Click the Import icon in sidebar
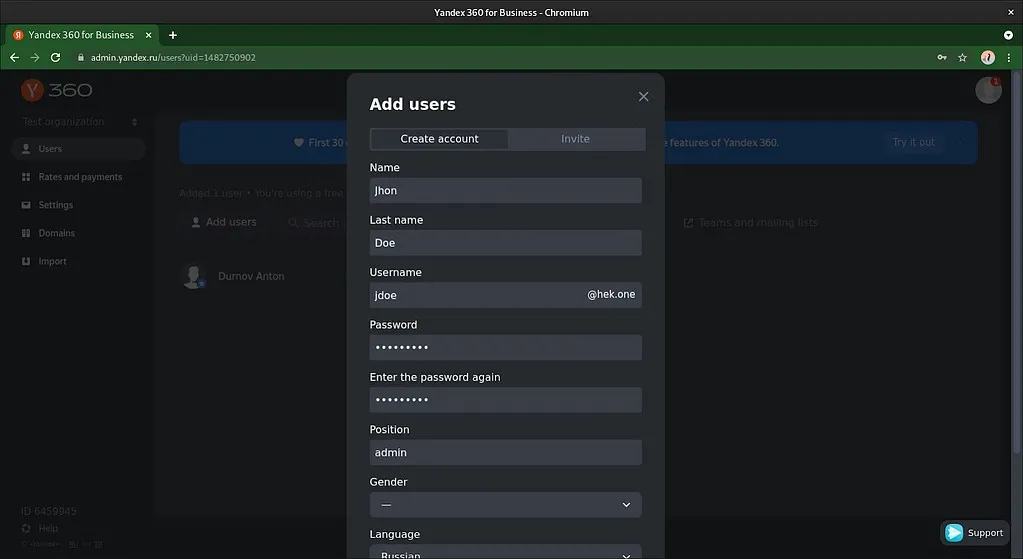The width and height of the screenshot is (1023, 559). 26,261
